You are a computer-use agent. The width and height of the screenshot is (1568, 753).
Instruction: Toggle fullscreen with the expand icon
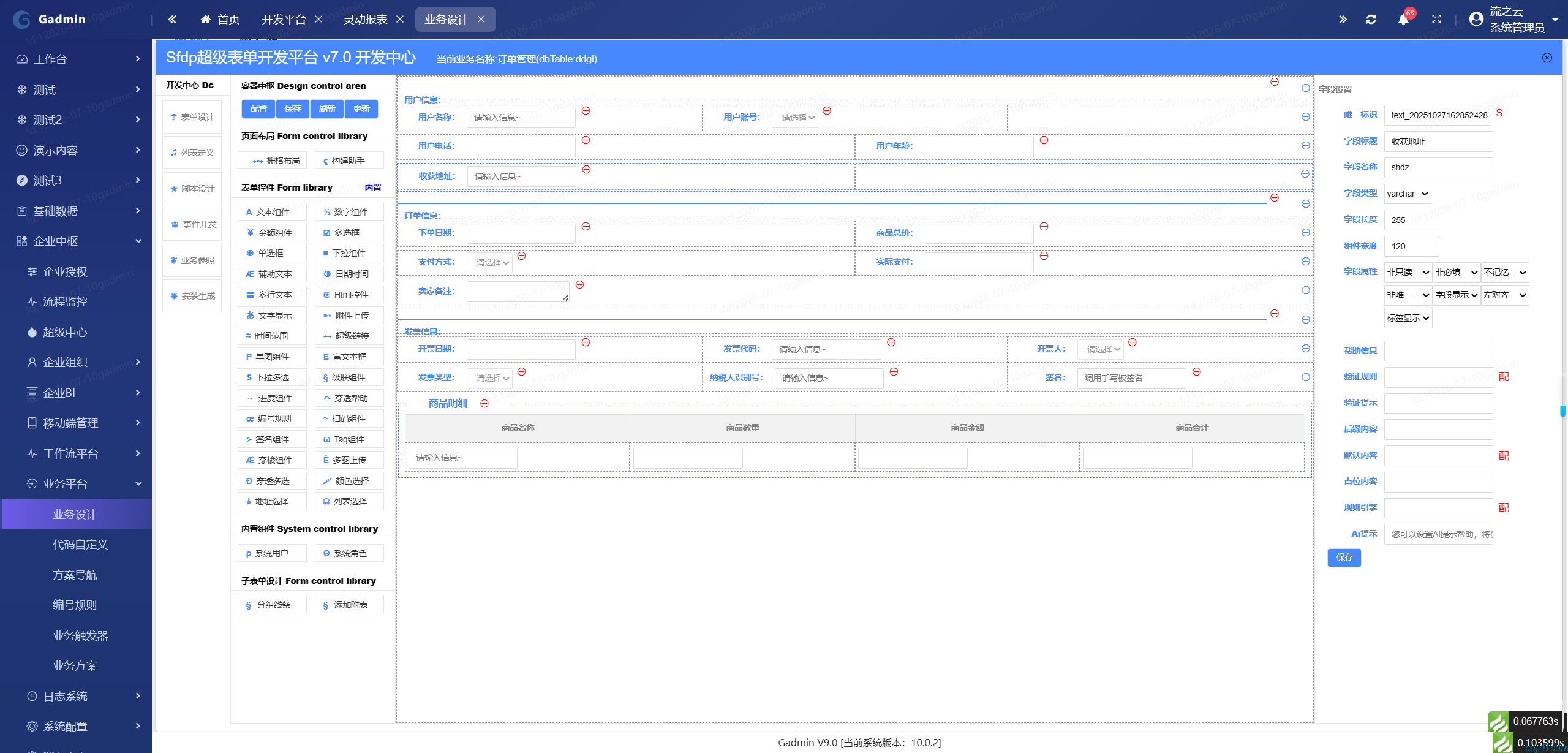point(1436,20)
